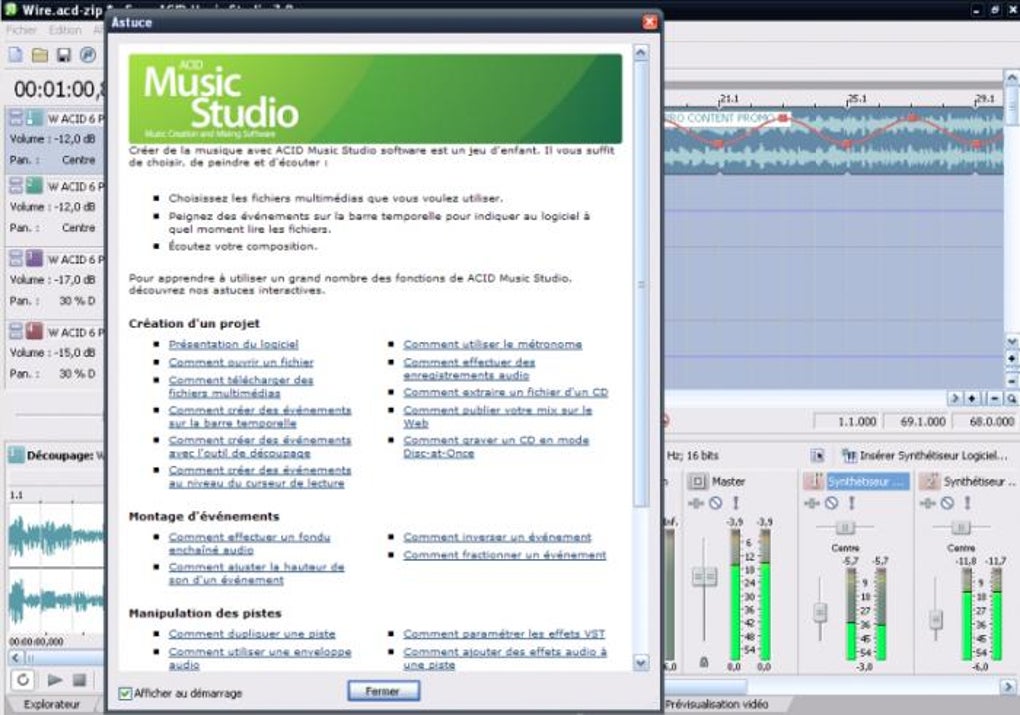Click the Master volume fader
This screenshot has height=715, width=1020.
pyautogui.click(x=704, y=576)
